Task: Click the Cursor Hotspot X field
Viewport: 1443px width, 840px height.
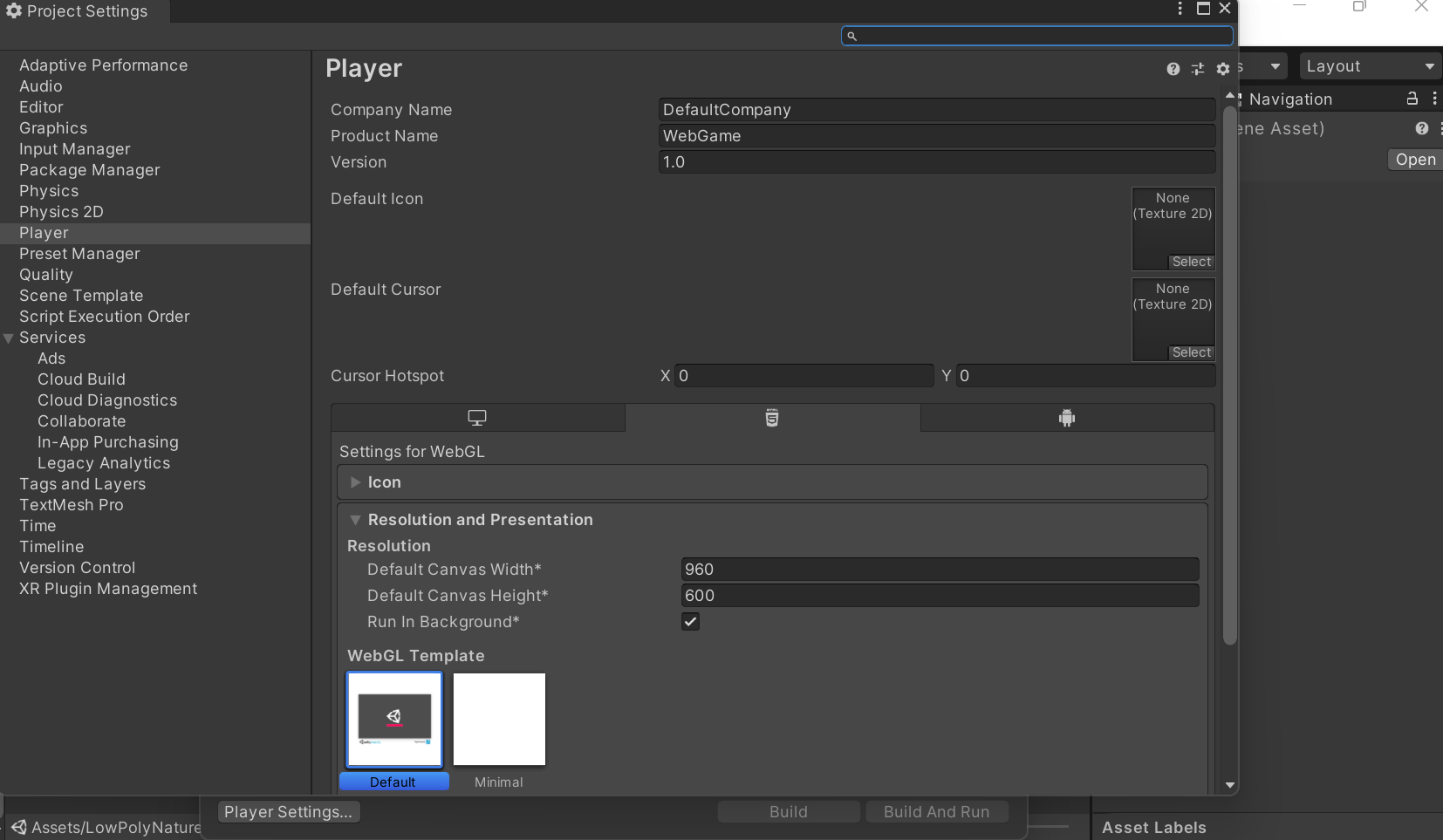Action: 804,376
